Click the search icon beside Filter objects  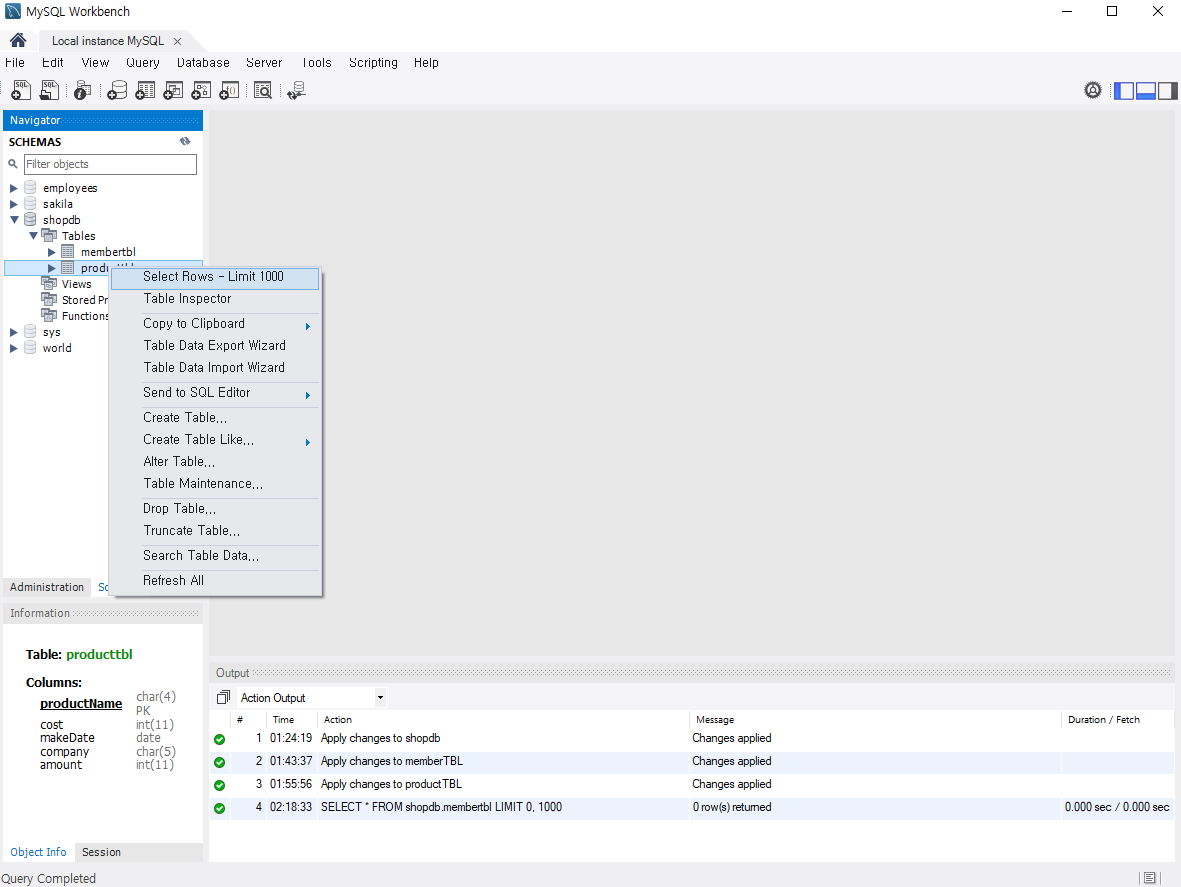click(x=13, y=164)
